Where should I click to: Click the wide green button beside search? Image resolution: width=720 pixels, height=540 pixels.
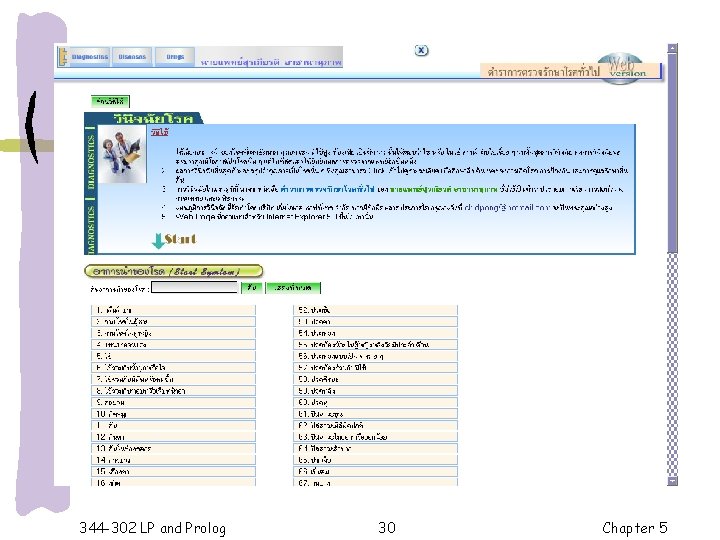(x=293, y=287)
